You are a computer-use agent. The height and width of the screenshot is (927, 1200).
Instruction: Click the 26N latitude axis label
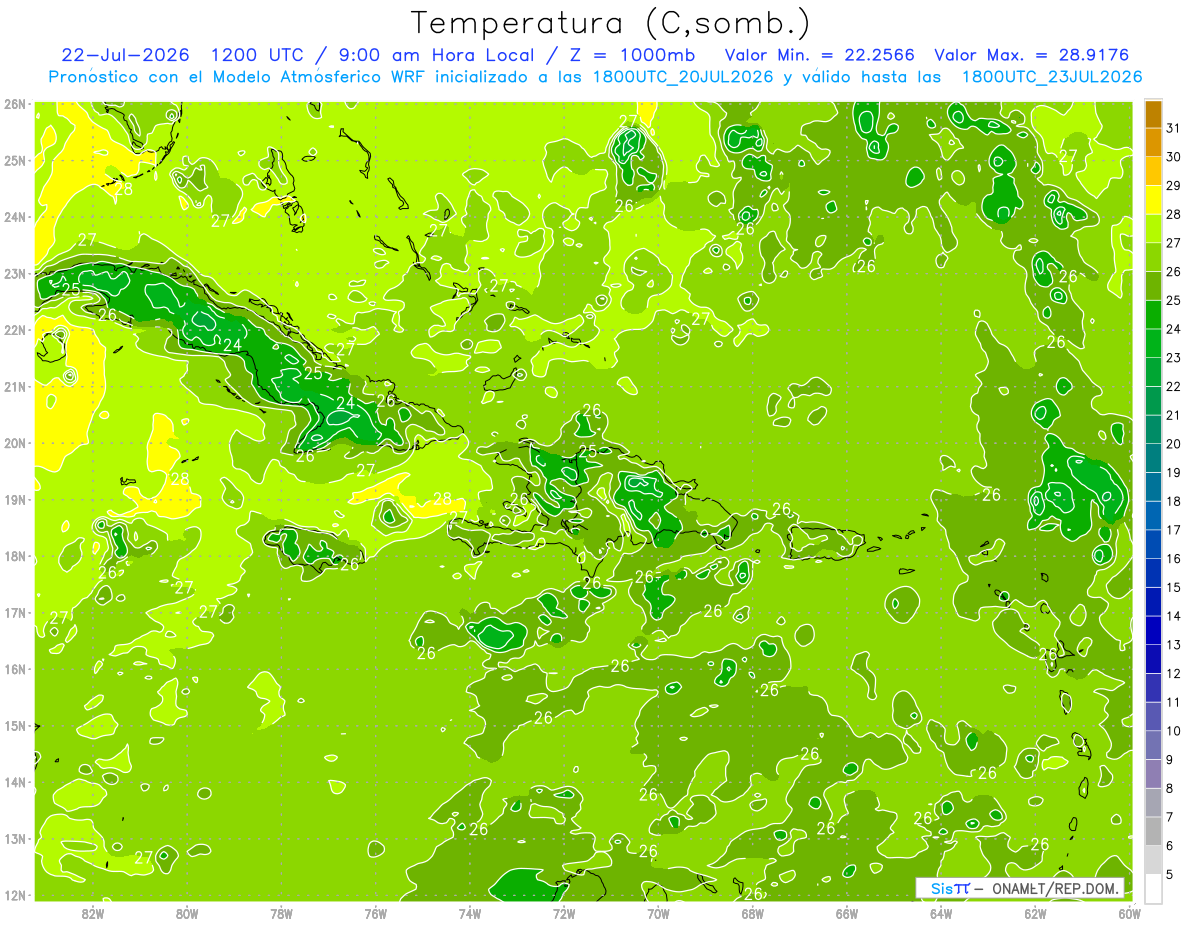click(x=15, y=104)
